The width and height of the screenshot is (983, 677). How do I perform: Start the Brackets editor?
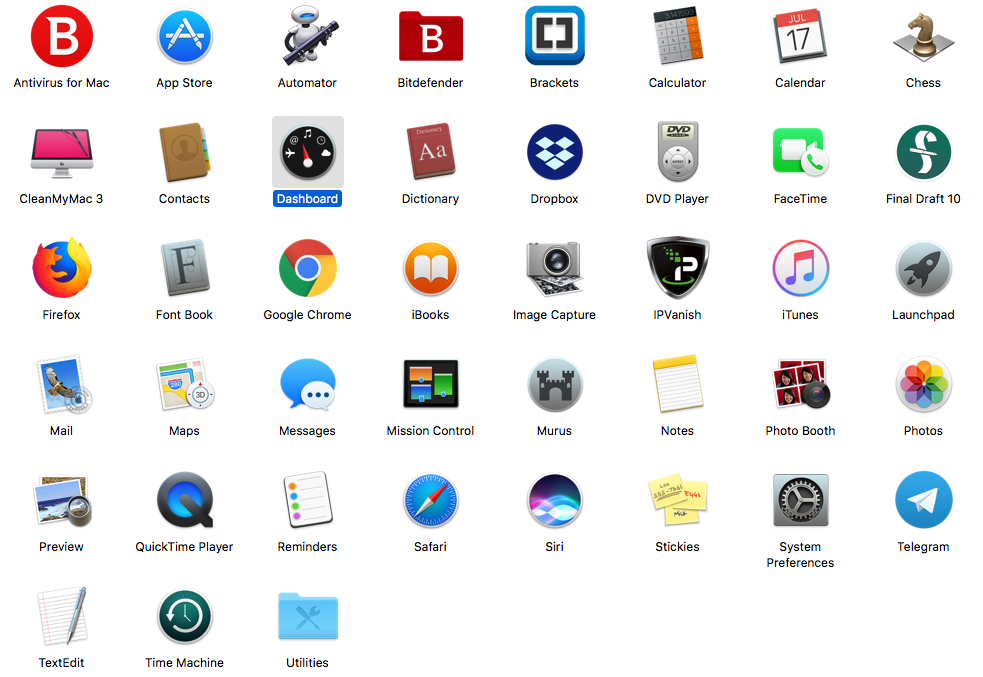554,37
